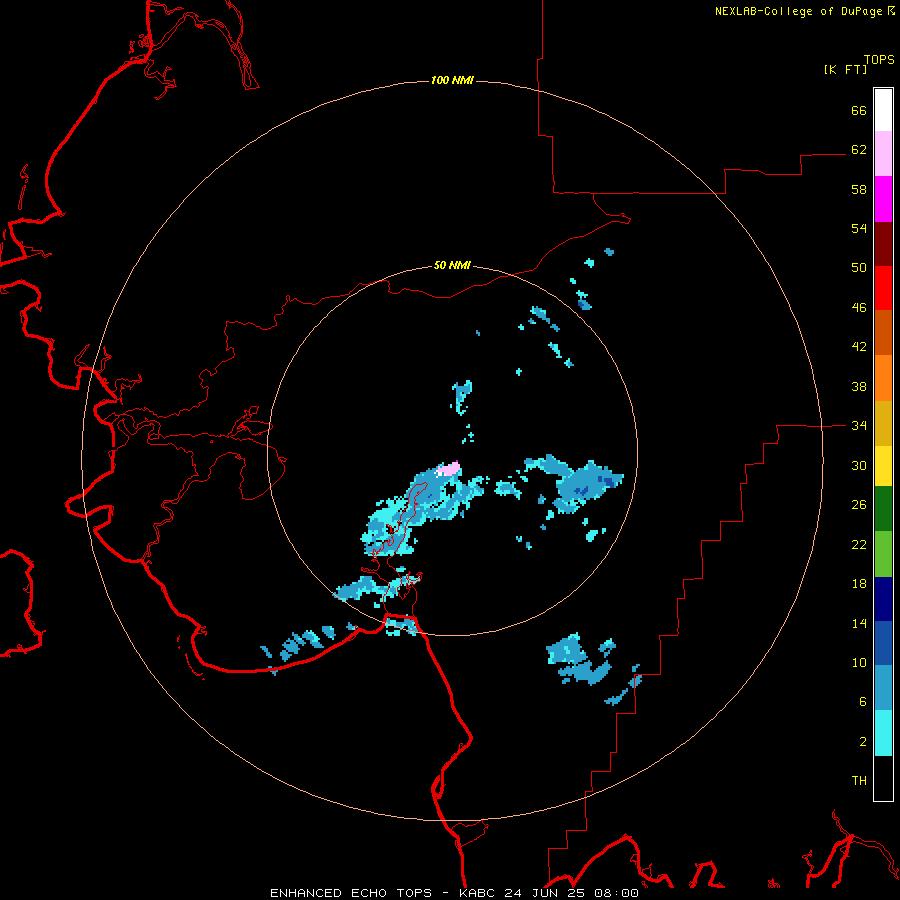This screenshot has width=900, height=900.
Task: Click the 46 legend value
Action: 859,307
